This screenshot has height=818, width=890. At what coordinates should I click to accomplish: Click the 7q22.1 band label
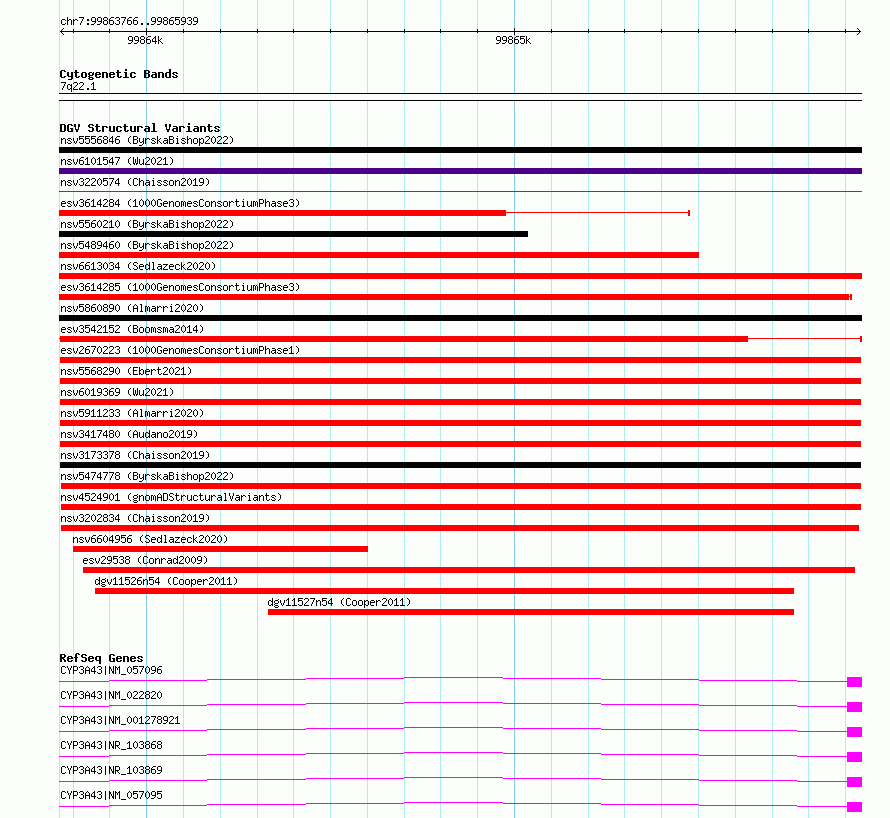(x=78, y=86)
